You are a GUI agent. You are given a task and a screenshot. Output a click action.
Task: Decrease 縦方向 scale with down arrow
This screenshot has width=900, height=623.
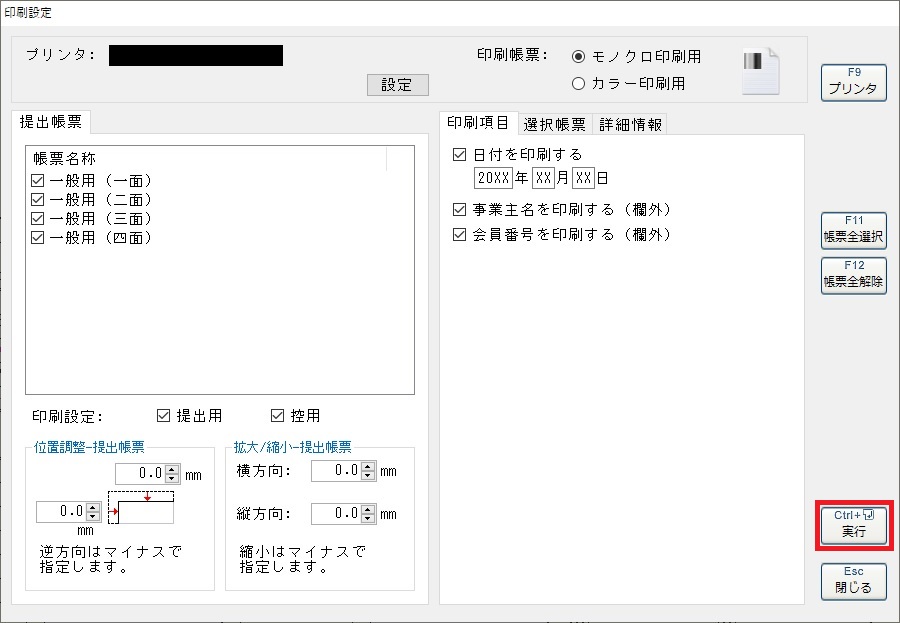(369, 519)
